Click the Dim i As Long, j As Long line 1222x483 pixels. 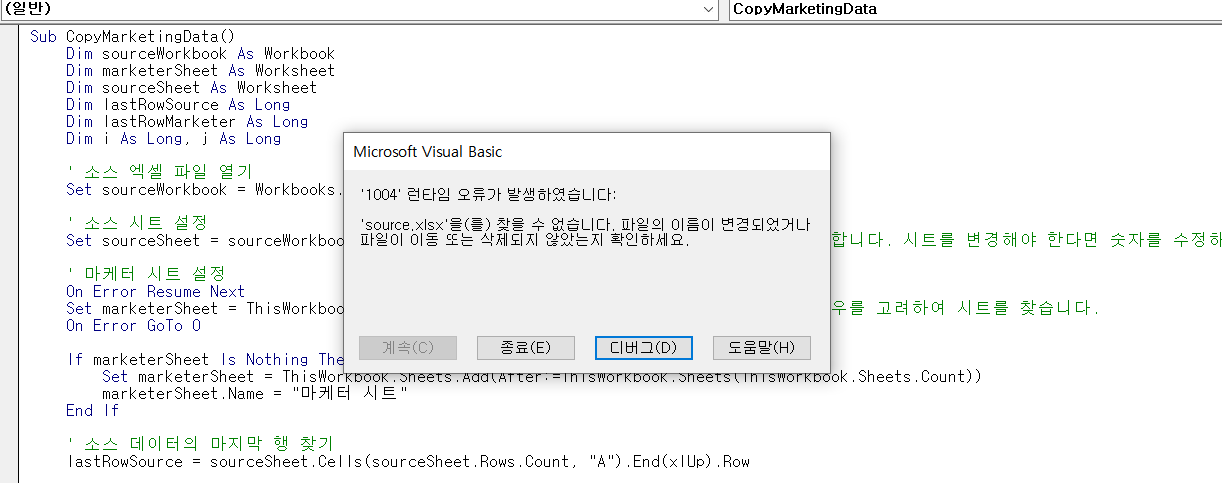pyautogui.click(x=174, y=139)
